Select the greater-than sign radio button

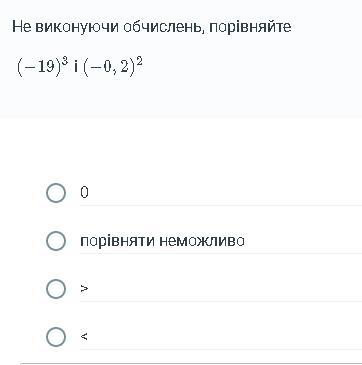tap(56, 289)
